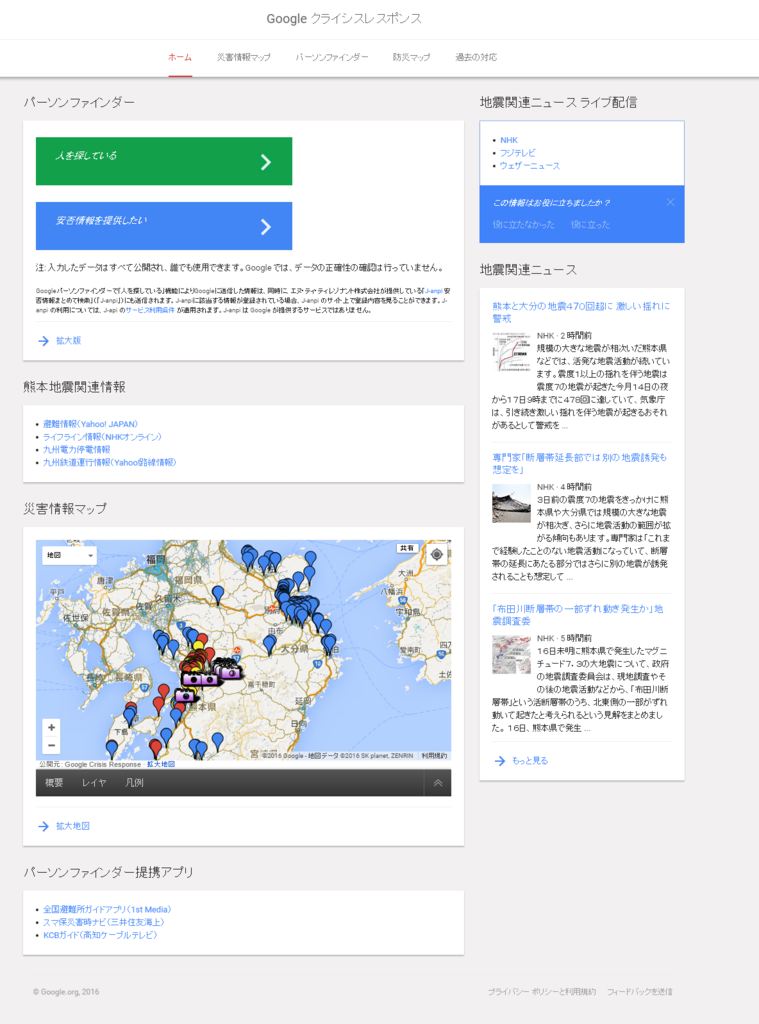
Task: Open 九州鉄道運行情報 Yahoo路線情報 link
Action: (110, 462)
